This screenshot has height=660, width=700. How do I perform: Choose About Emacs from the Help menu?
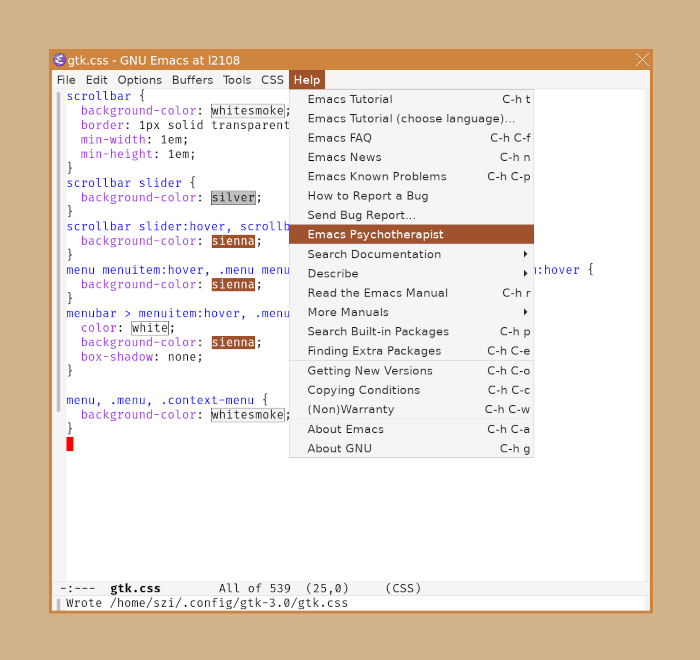click(345, 429)
